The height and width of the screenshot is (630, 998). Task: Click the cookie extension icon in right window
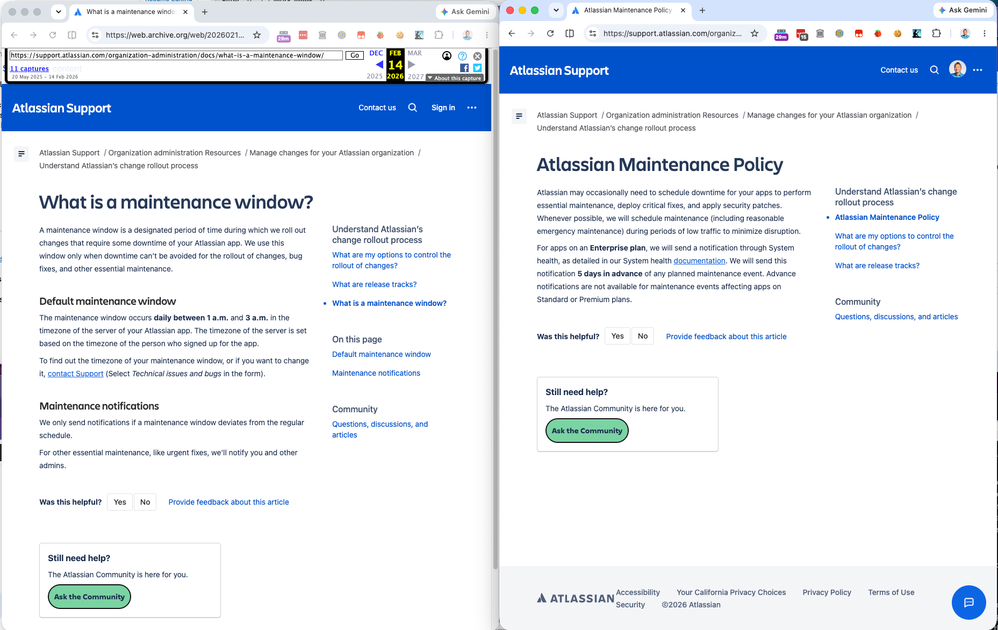[x=897, y=34]
